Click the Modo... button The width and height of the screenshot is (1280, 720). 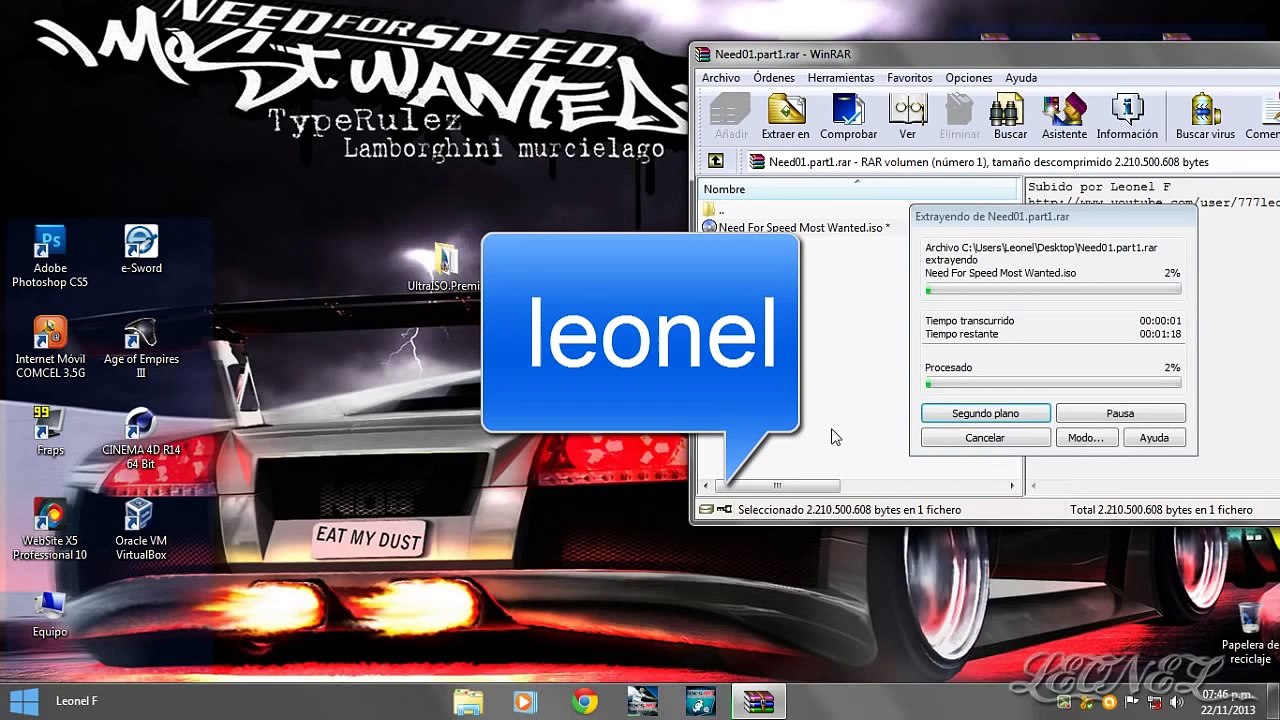(1086, 438)
